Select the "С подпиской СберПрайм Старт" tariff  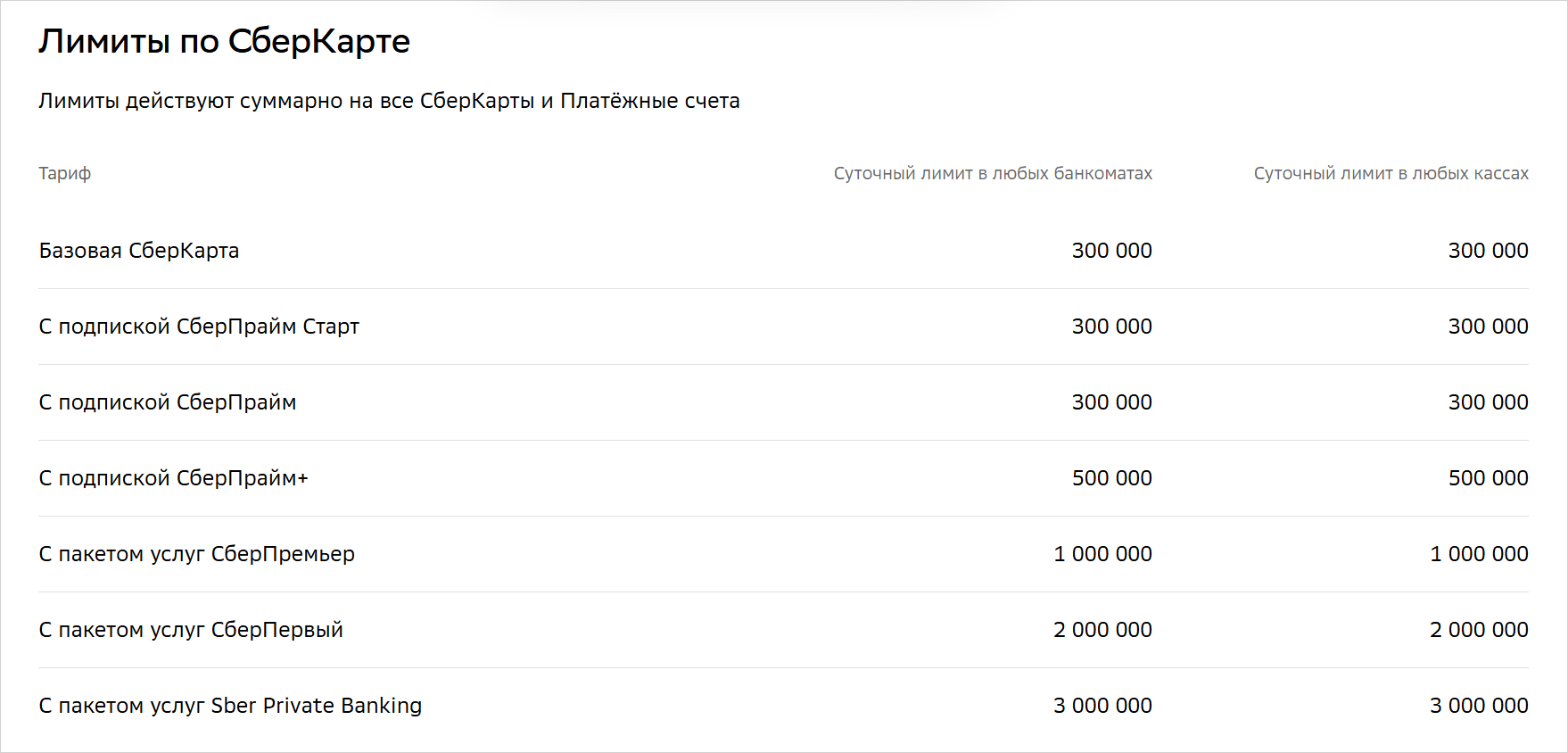(199, 327)
